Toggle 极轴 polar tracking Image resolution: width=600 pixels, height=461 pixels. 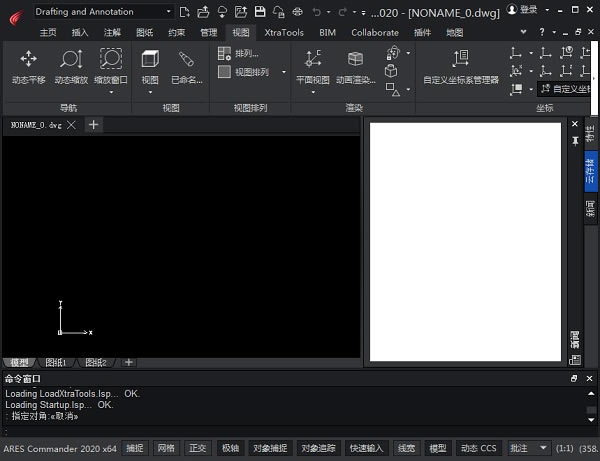(x=230, y=448)
